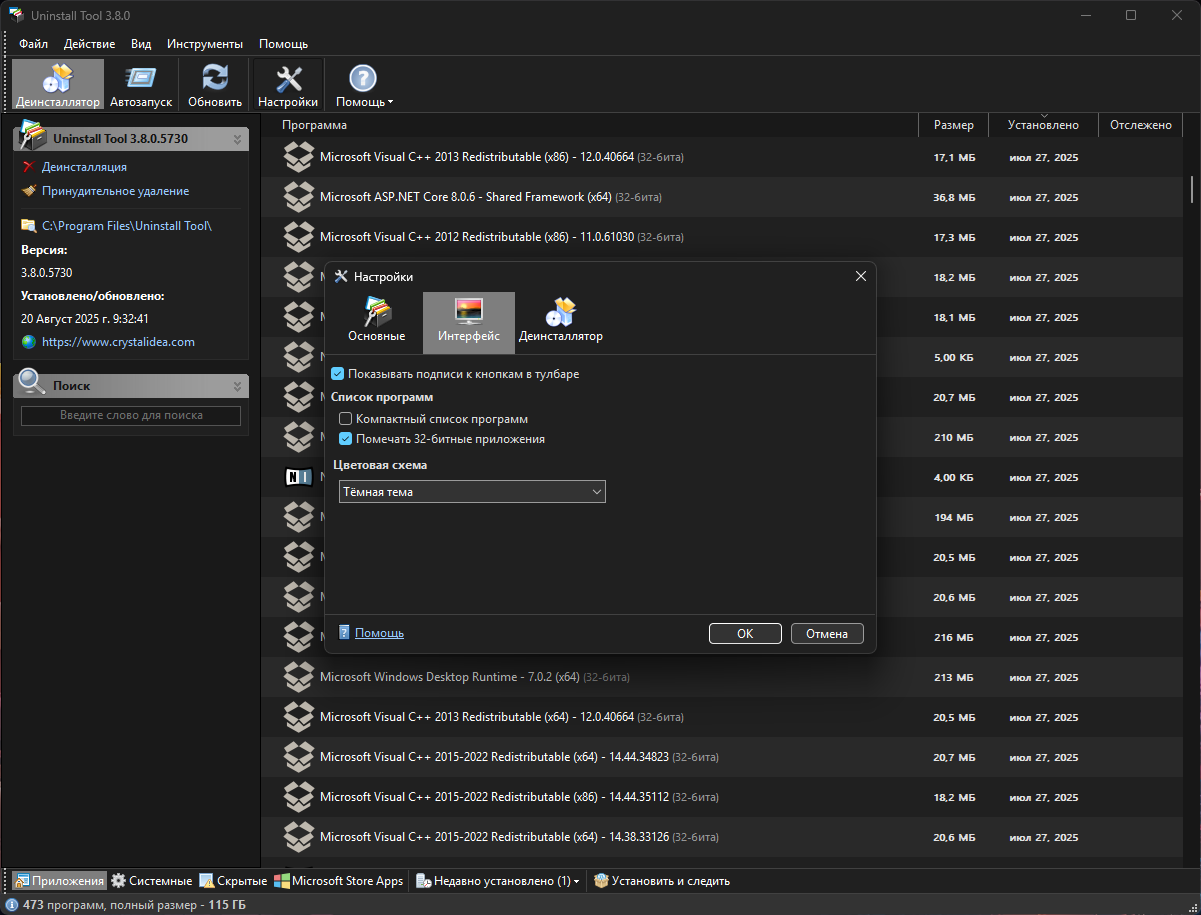The width and height of the screenshot is (1201, 915).
Task: Click the Uninstall Tool app icon in title bar
Action: coord(15,15)
